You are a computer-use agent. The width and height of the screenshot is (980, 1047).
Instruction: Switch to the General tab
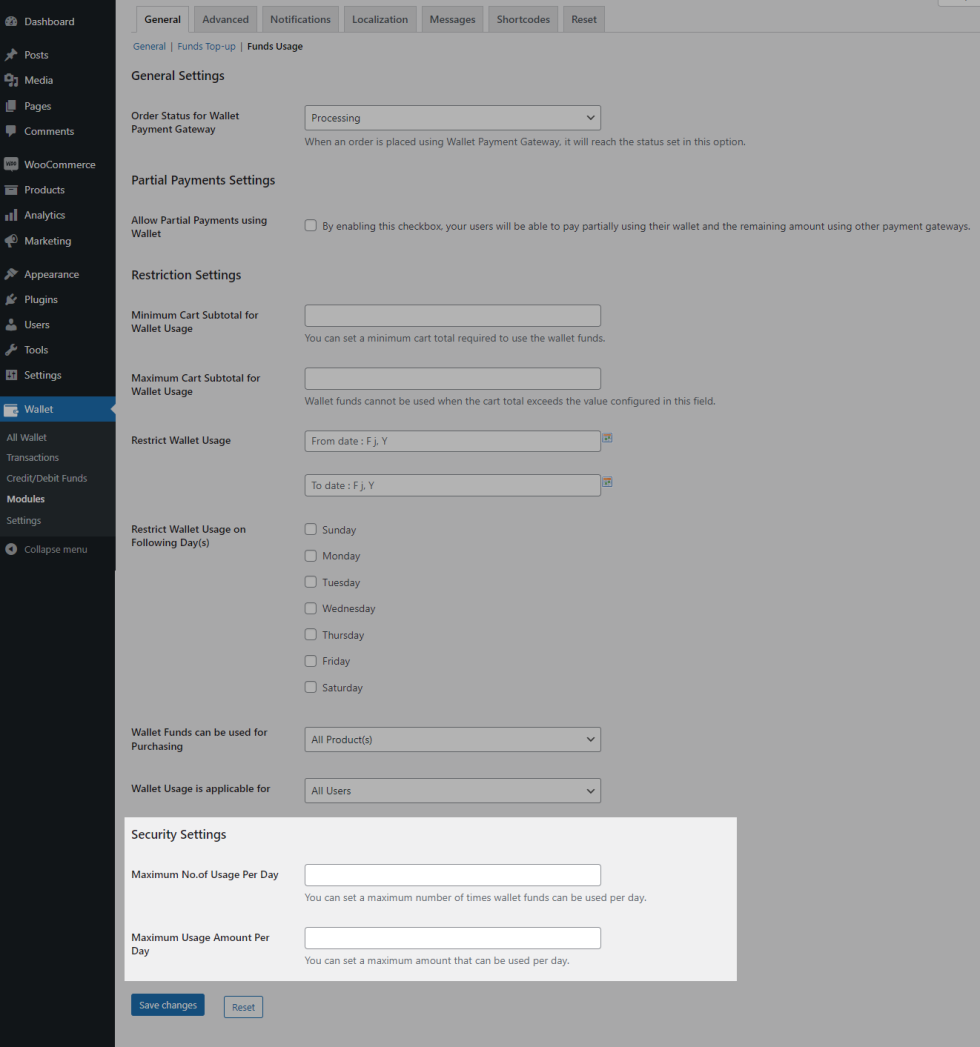point(162,19)
